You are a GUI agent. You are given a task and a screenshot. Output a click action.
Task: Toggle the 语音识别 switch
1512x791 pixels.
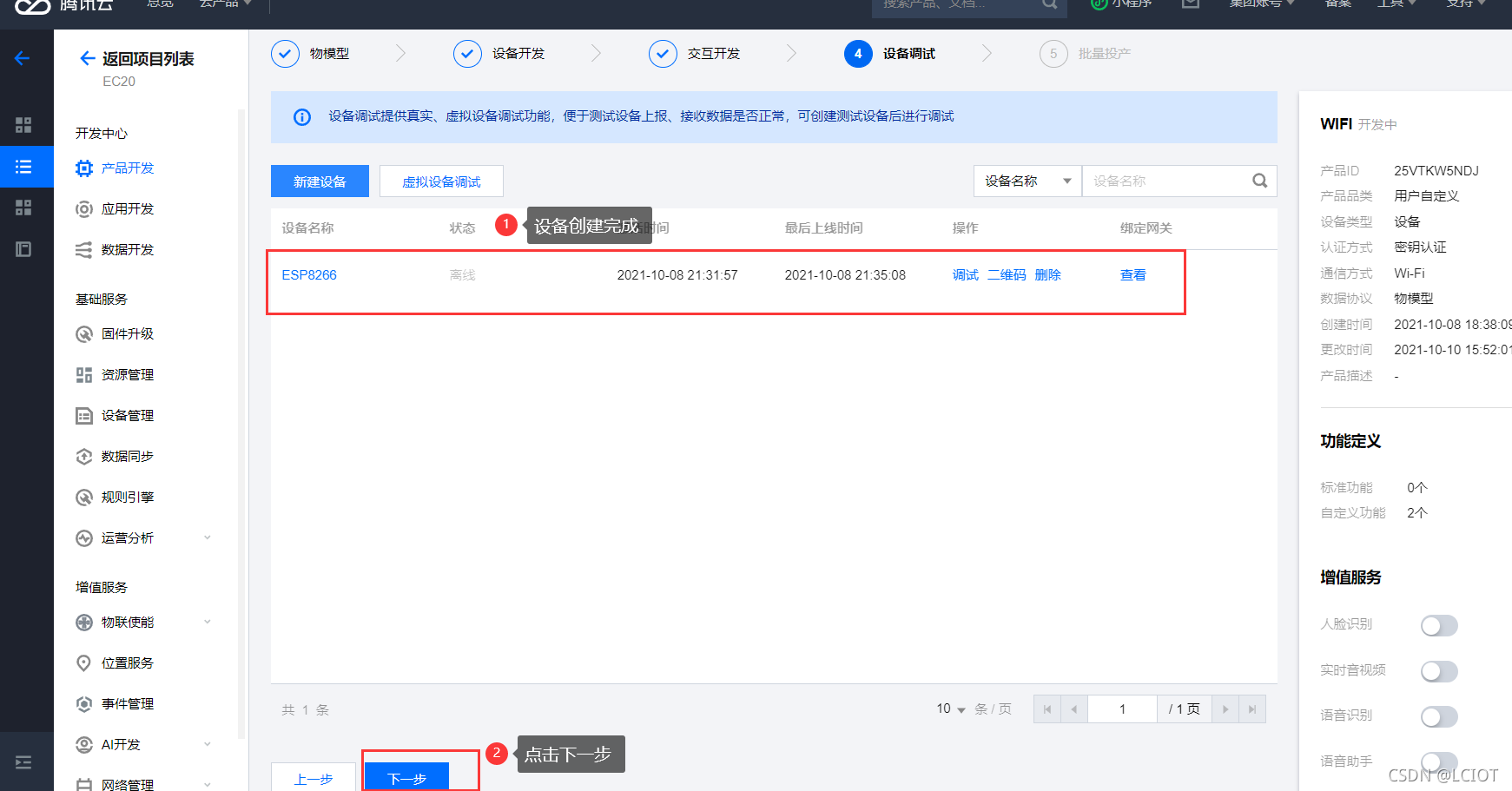pyautogui.click(x=1439, y=716)
